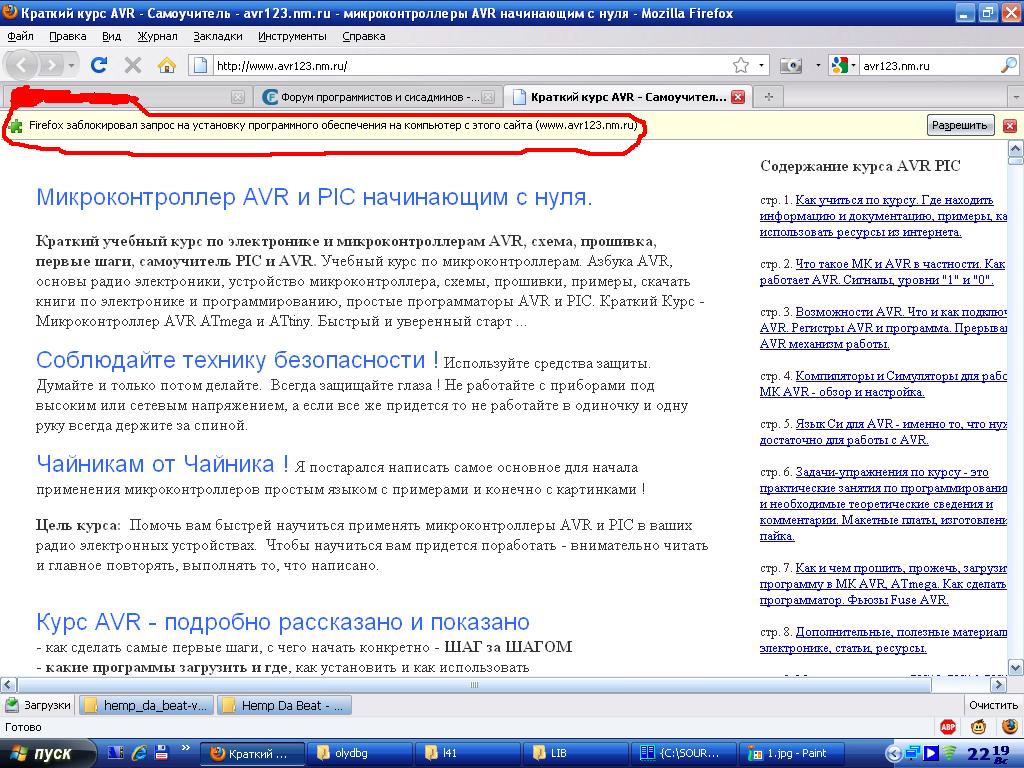The image size is (1024, 768).
Task: Open the Загрузки downloads button
Action: click(x=38, y=705)
